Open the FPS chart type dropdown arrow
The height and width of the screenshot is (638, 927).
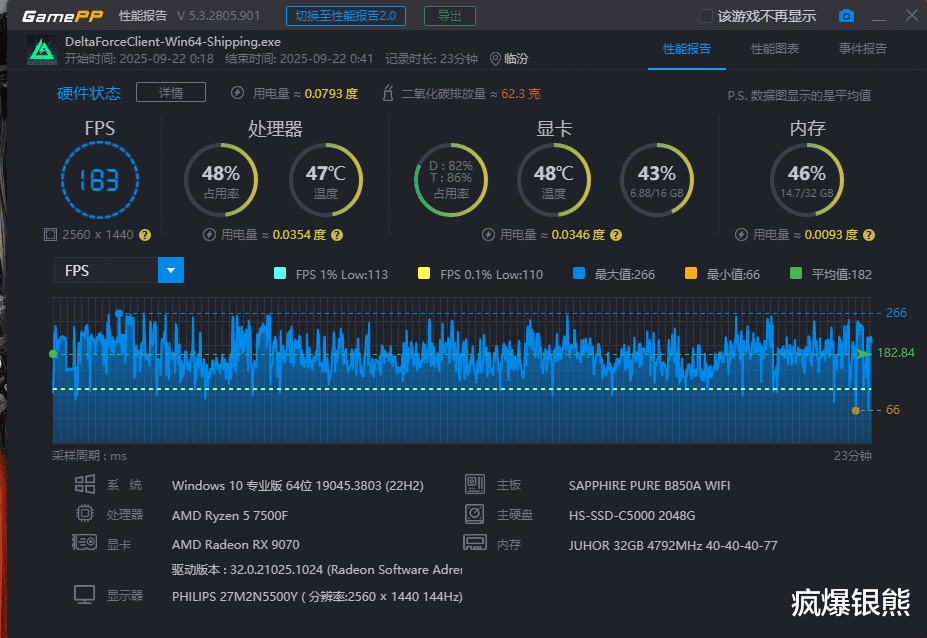pyautogui.click(x=171, y=270)
